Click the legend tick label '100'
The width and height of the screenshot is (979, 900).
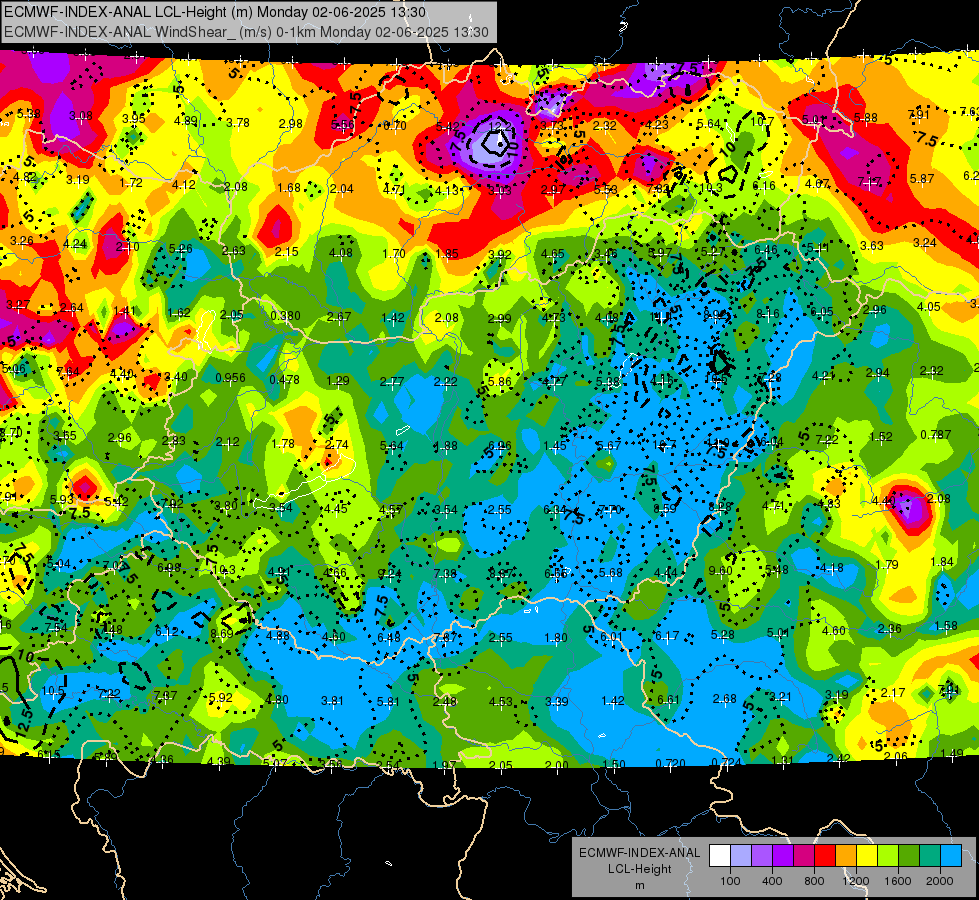point(730,881)
